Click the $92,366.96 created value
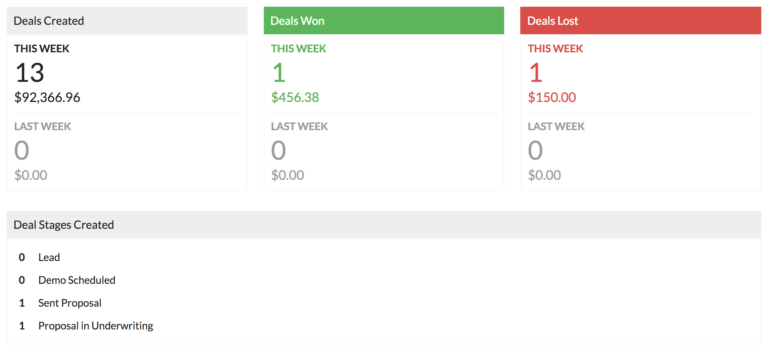The height and width of the screenshot is (361, 770). coord(47,97)
